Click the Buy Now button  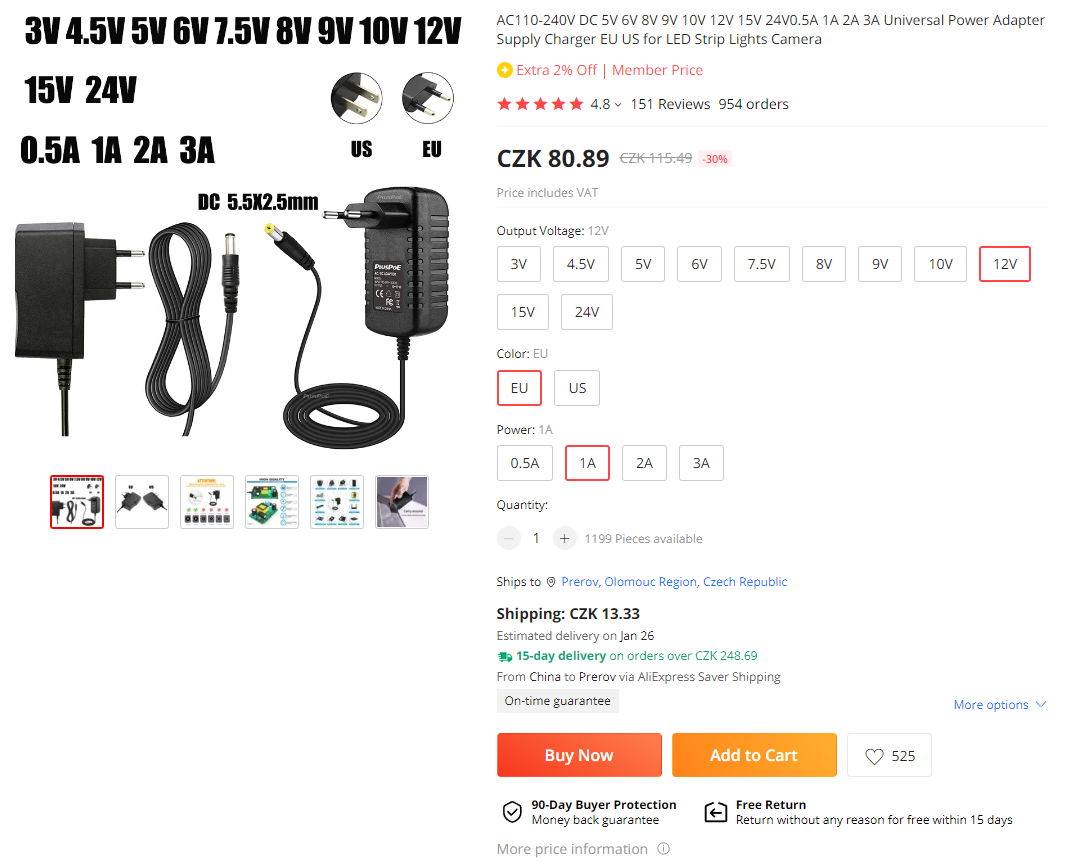pos(579,755)
